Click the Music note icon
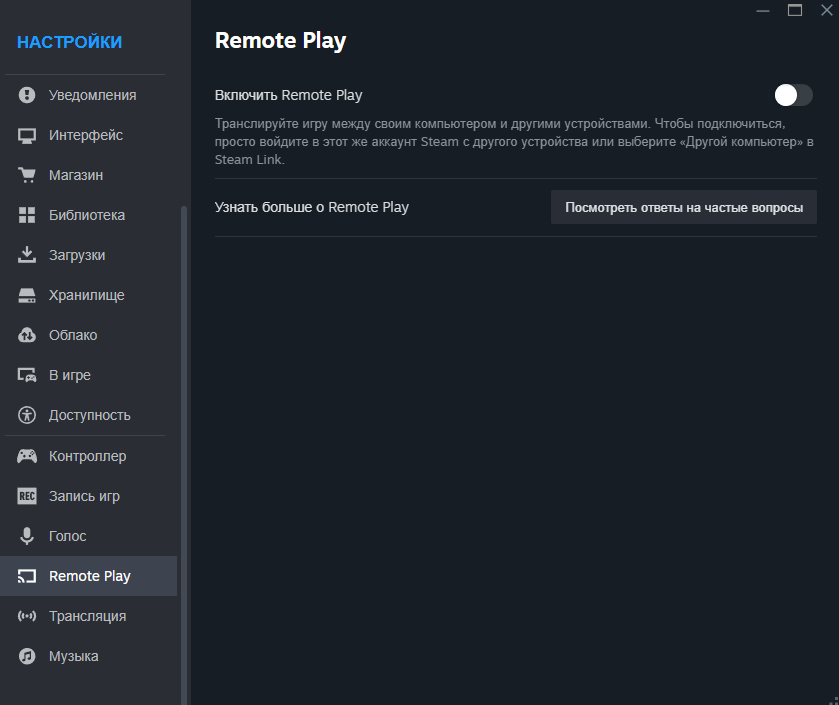The width and height of the screenshot is (839, 705). (28, 656)
